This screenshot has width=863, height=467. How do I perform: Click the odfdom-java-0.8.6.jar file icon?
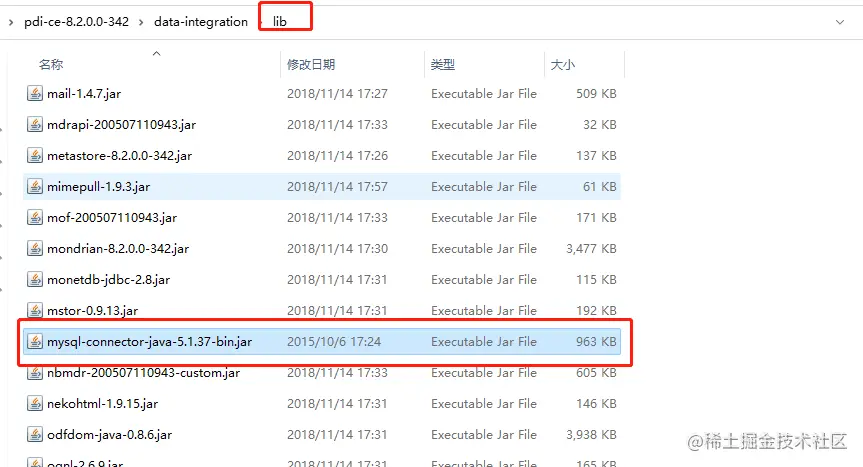[x=35, y=435]
